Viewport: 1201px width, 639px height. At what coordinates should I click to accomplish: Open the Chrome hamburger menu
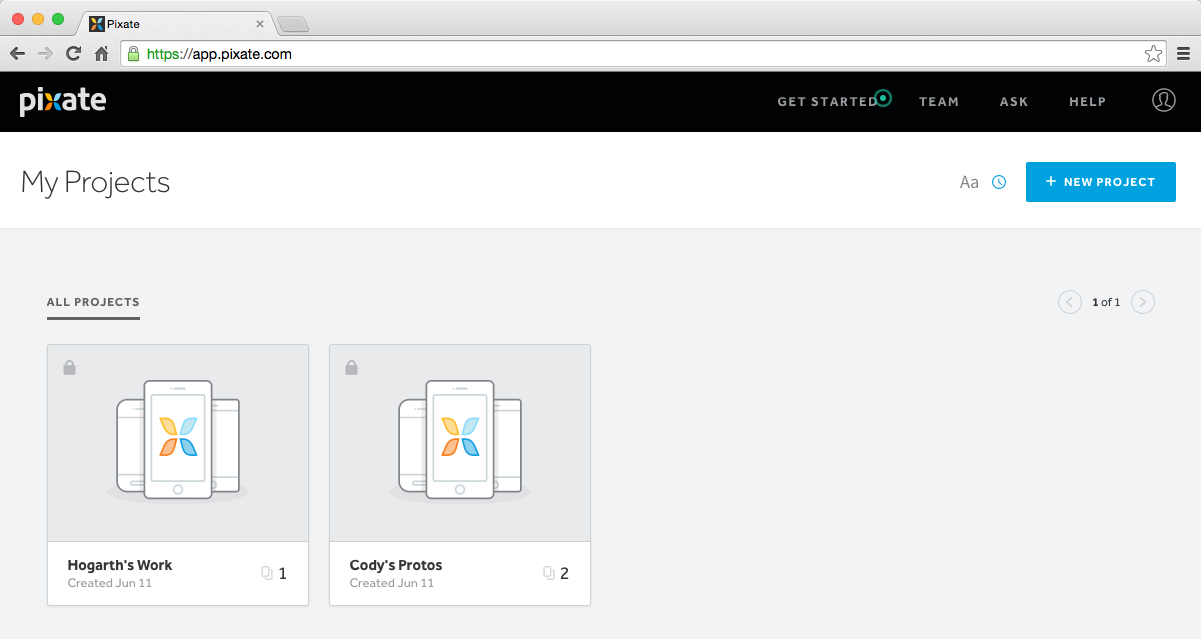pos(1183,54)
